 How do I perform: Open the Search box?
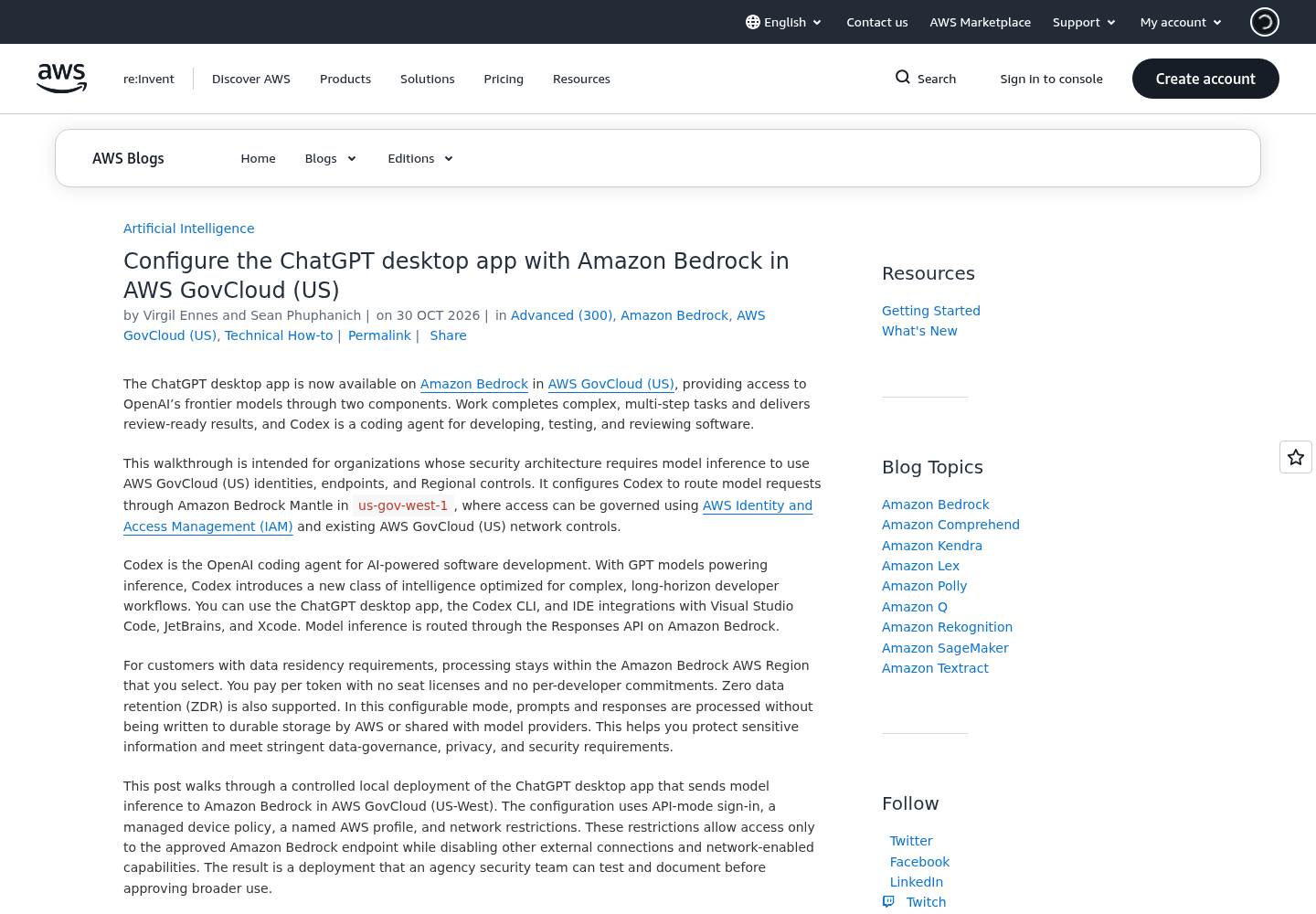tap(926, 79)
